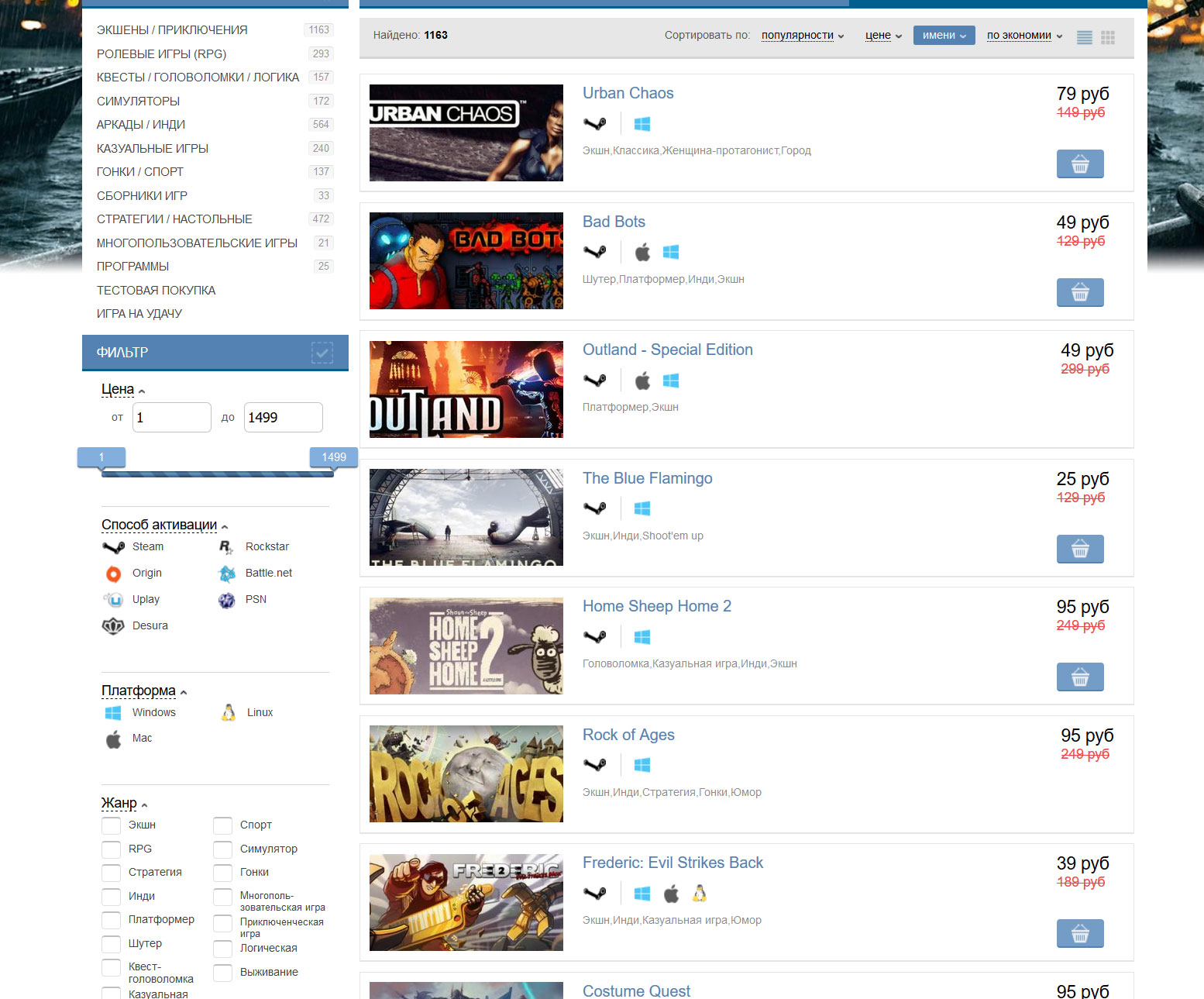Image resolution: width=1204 pixels, height=999 pixels.
Task: Open Frederic: Evil Strikes Back link
Action: (x=673, y=863)
